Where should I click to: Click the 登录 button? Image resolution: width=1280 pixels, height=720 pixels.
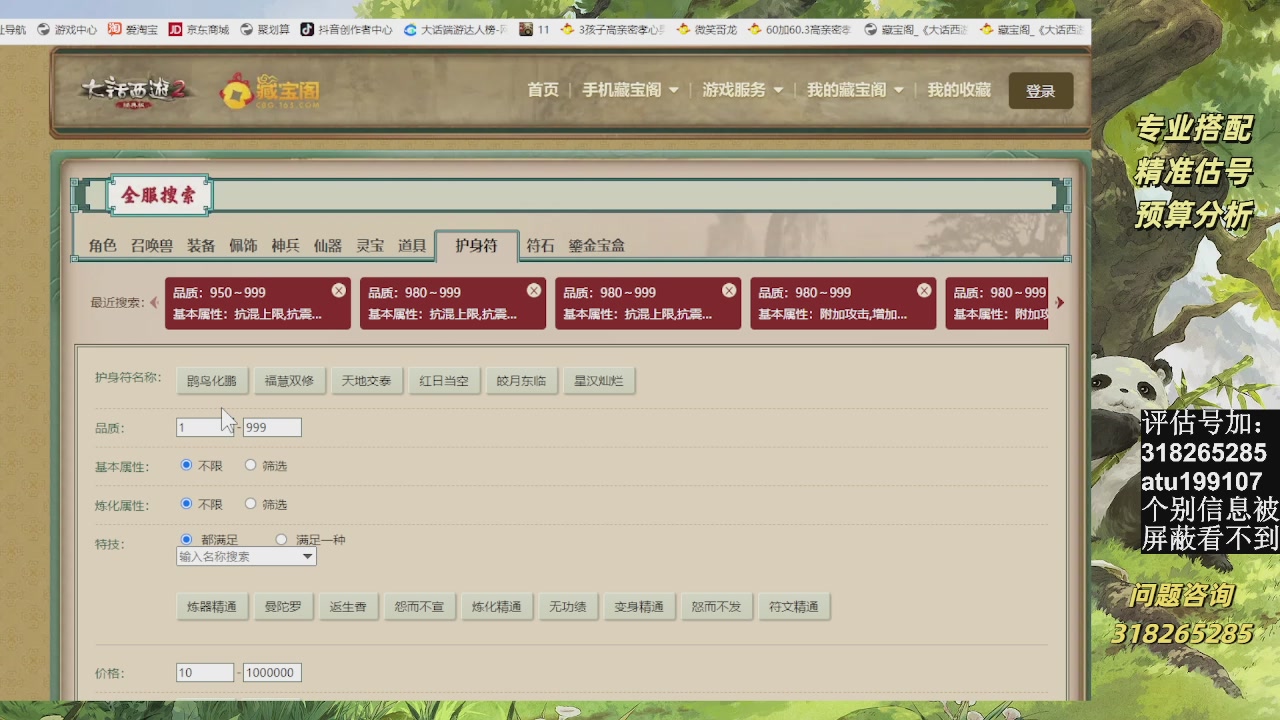1041,91
